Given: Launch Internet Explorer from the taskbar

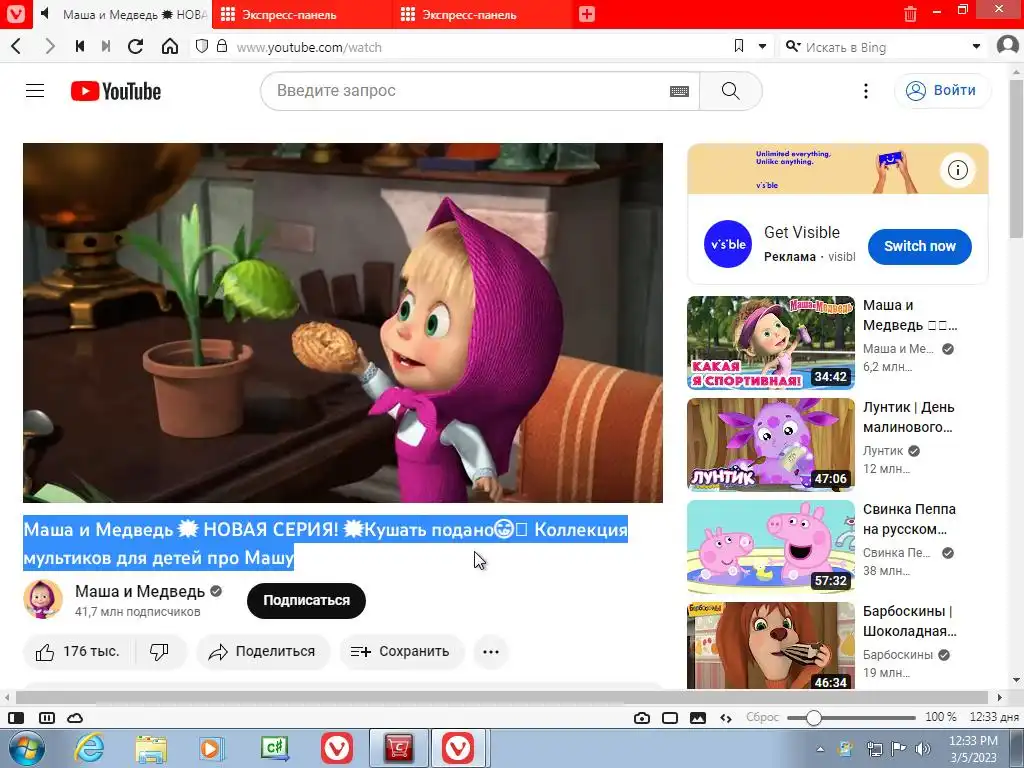Looking at the screenshot, I should (x=89, y=748).
